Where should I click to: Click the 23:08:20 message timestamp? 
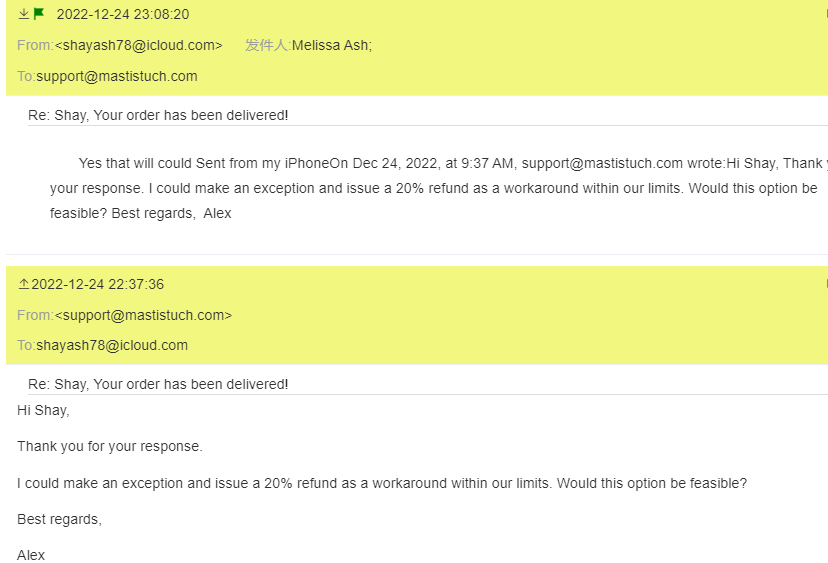(122, 14)
